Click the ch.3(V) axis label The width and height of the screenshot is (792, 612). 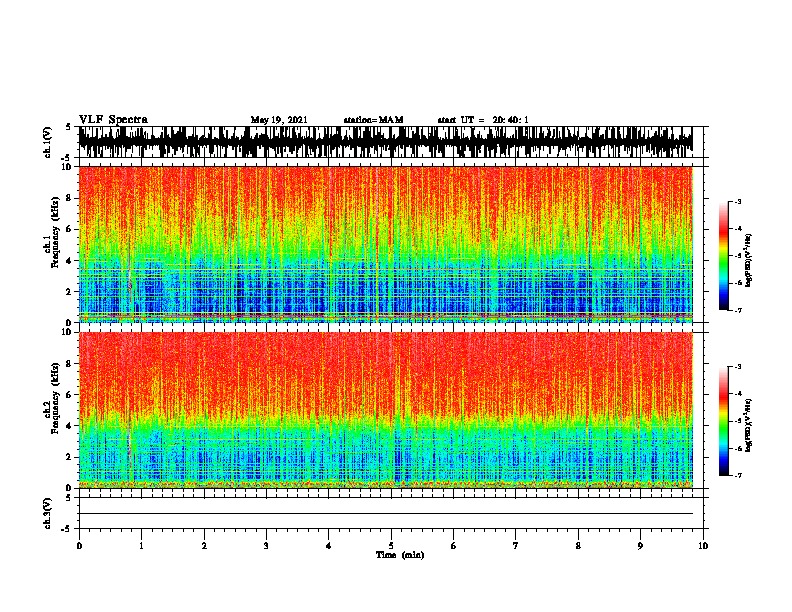(x=48, y=513)
